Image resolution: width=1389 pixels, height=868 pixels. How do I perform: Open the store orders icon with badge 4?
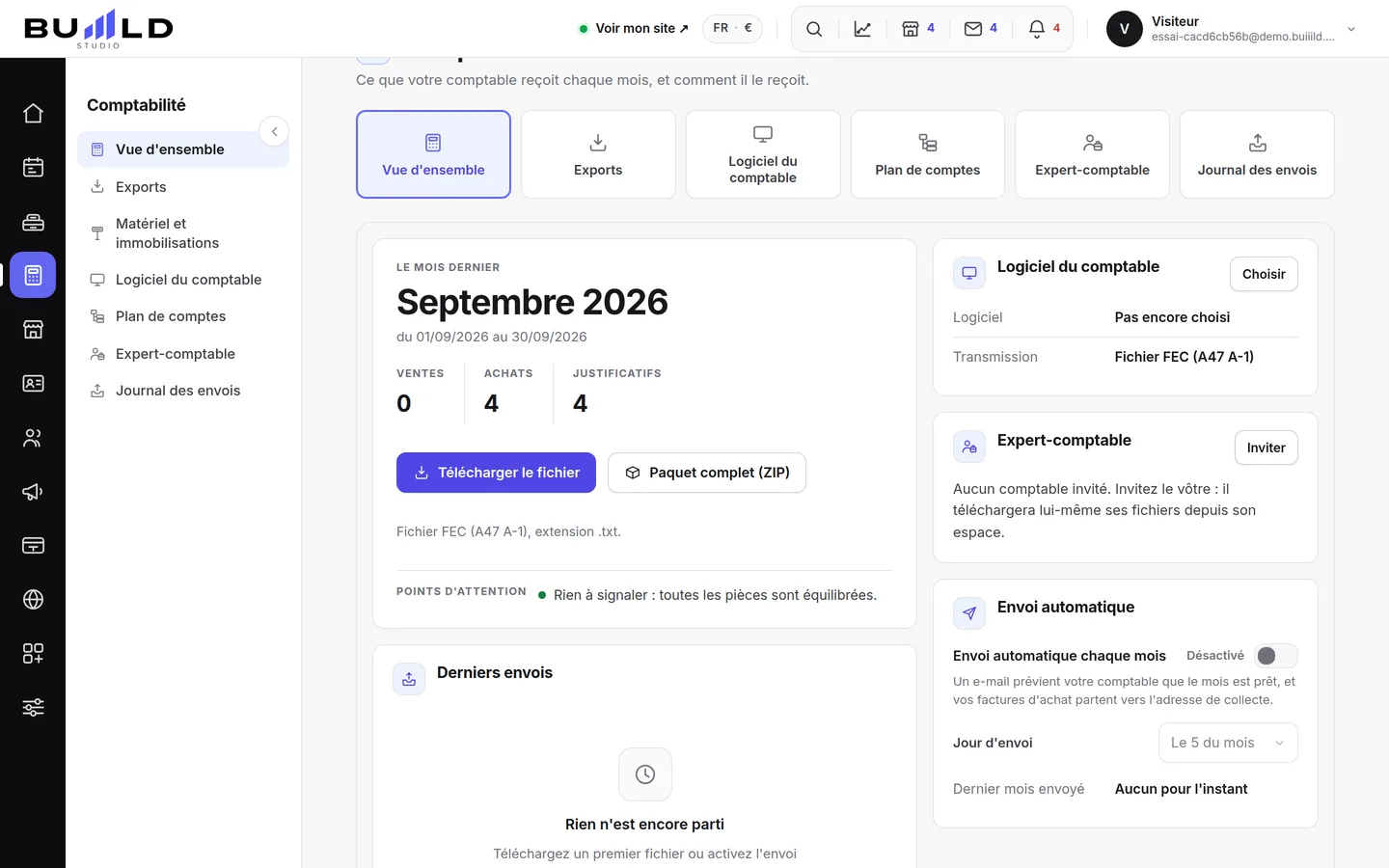click(918, 29)
